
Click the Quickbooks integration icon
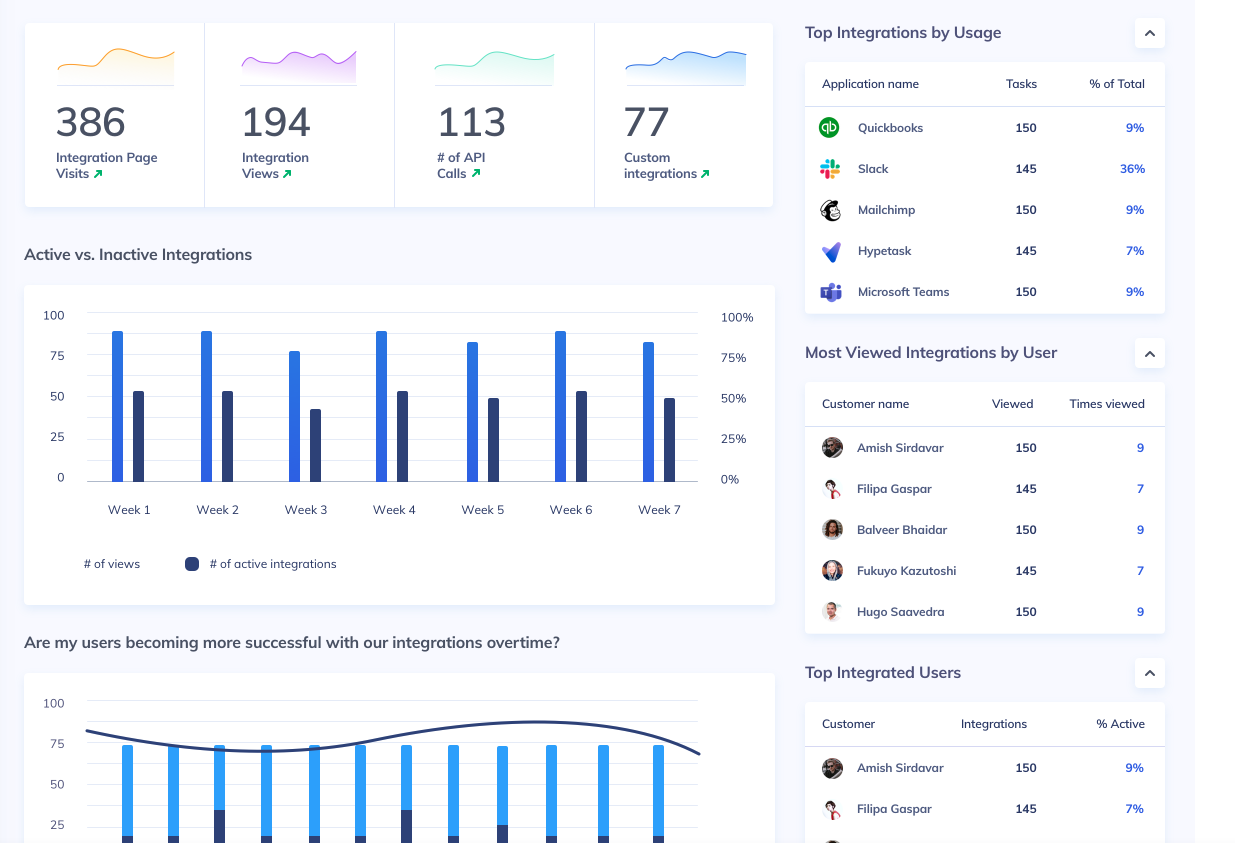click(x=831, y=127)
